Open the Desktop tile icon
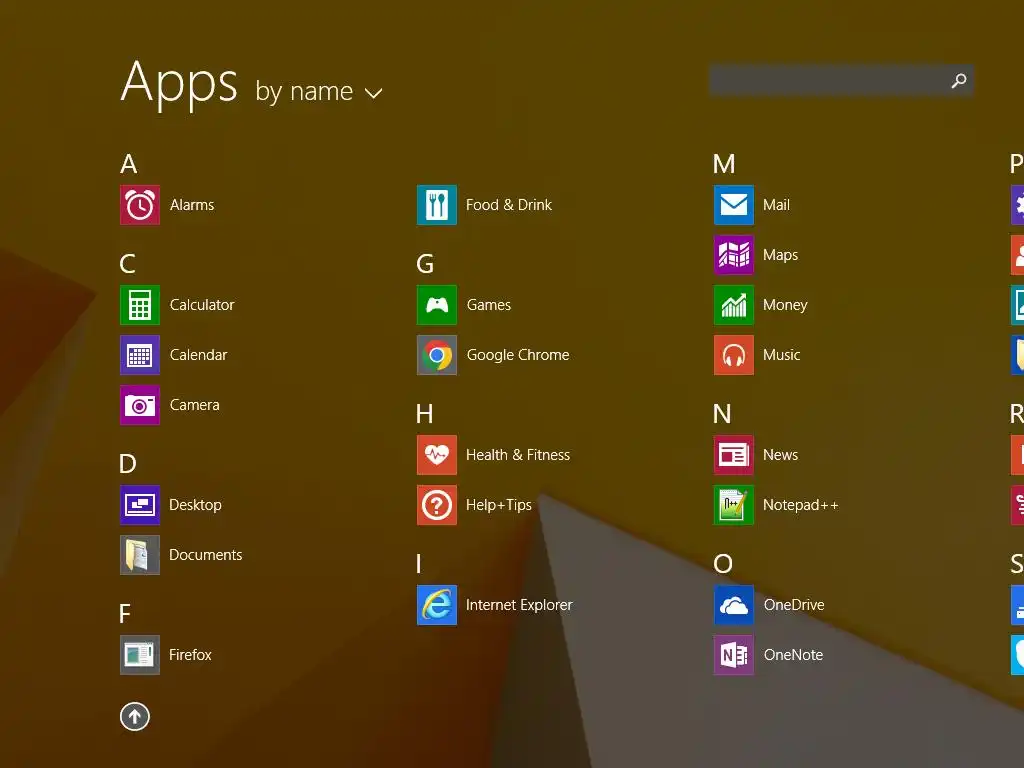 coord(140,505)
